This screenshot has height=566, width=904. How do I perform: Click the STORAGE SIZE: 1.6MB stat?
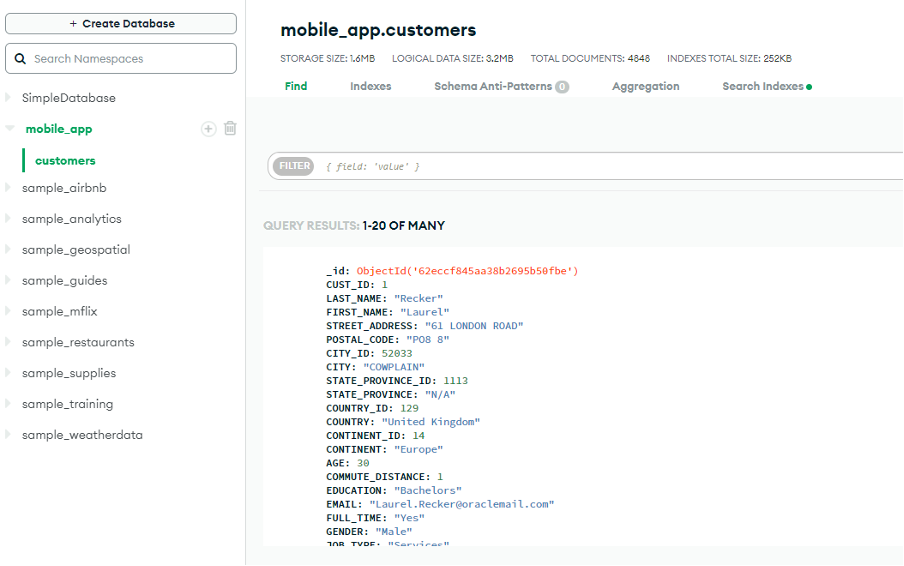tap(327, 59)
